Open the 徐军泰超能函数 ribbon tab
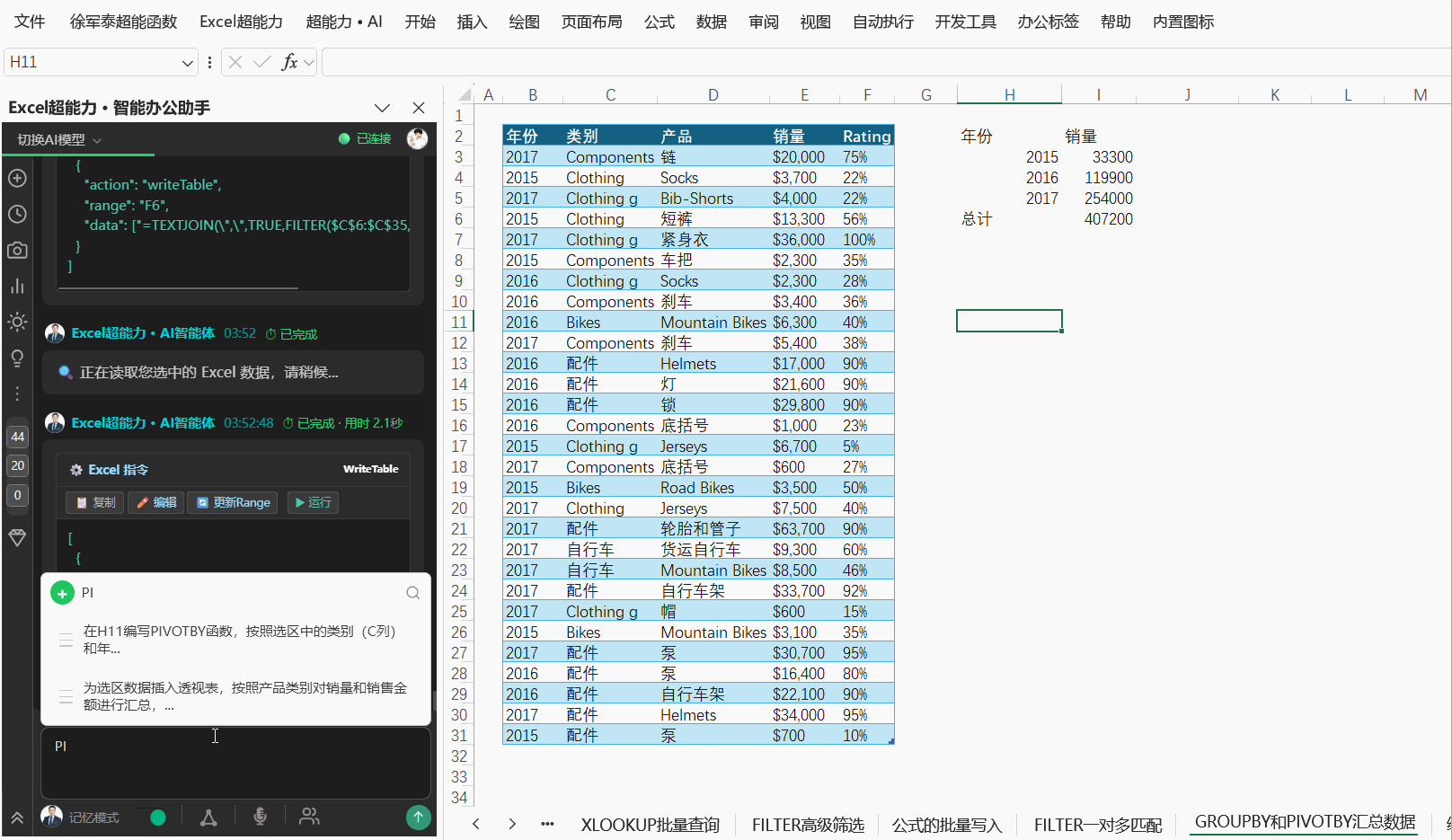1452x840 pixels. click(124, 22)
